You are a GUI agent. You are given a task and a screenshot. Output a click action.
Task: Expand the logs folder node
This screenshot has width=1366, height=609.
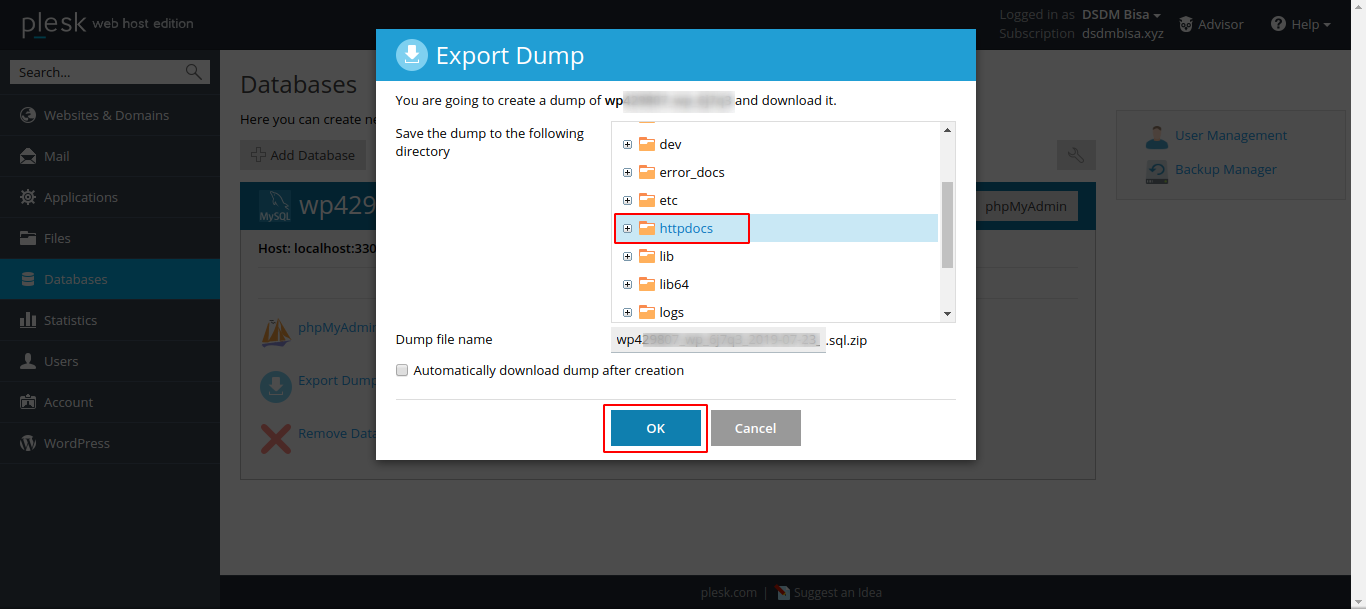627,312
